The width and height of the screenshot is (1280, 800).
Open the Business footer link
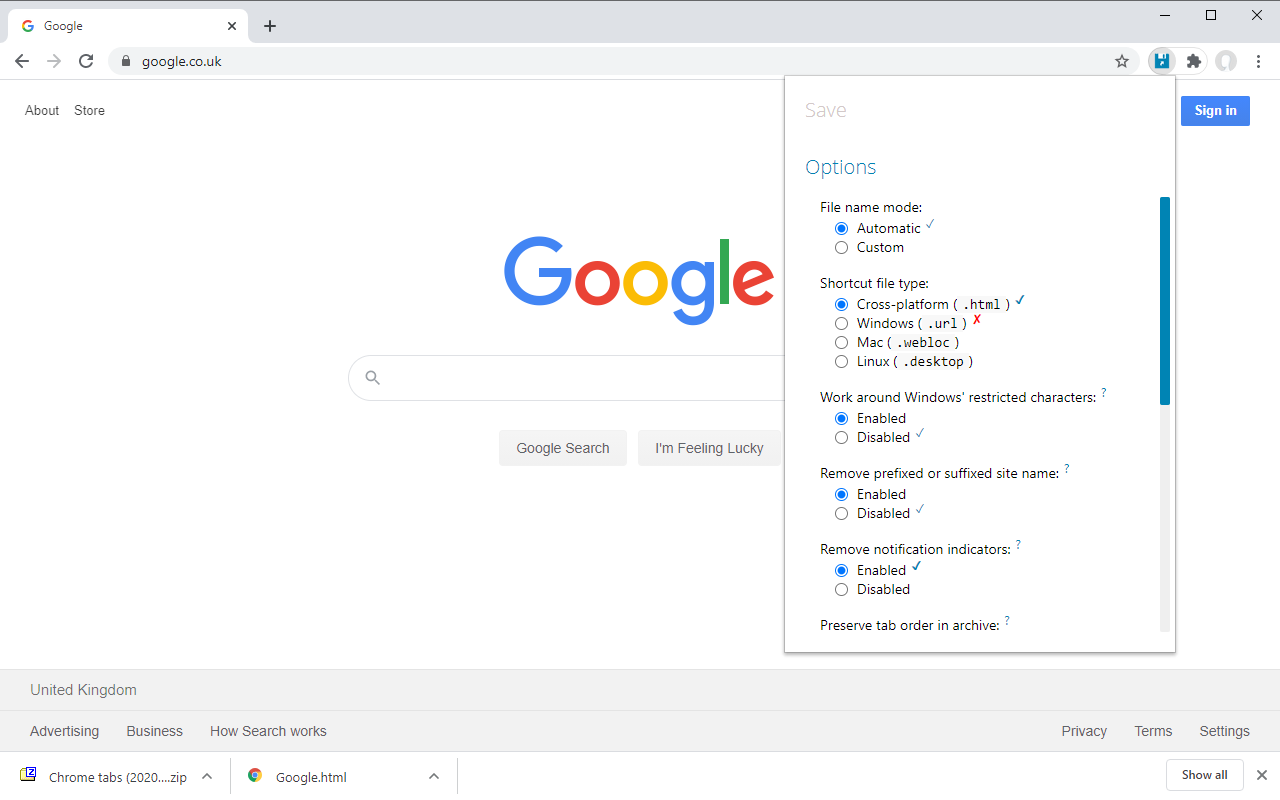tap(155, 731)
